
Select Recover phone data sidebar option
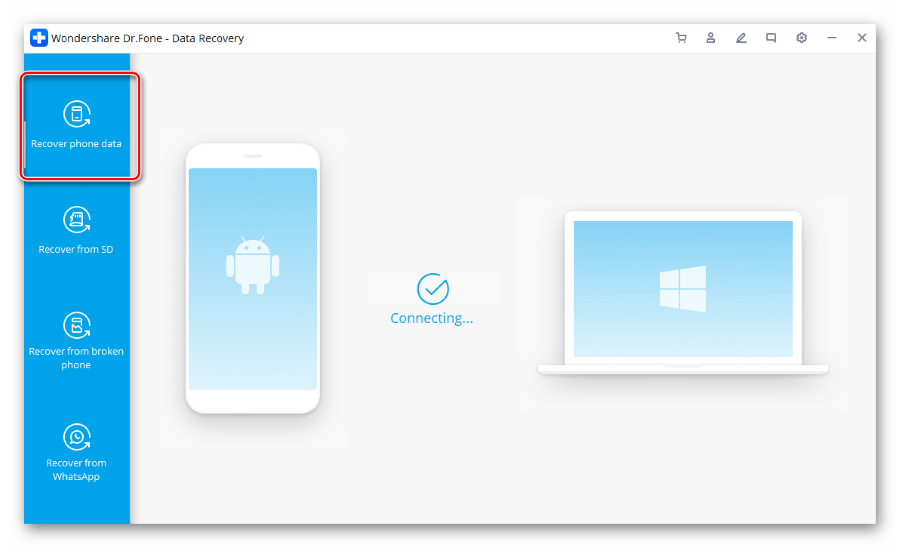tap(76, 126)
